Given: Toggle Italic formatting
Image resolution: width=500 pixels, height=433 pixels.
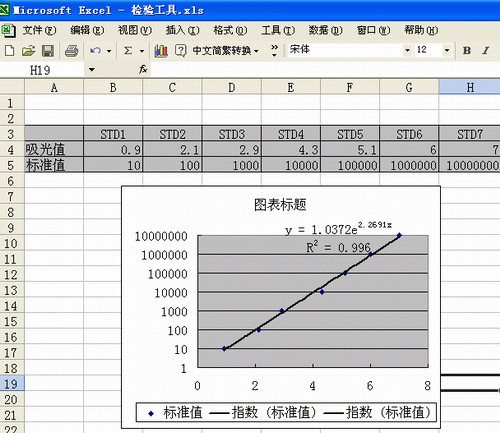Looking at the screenshot, I should (x=485, y=50).
